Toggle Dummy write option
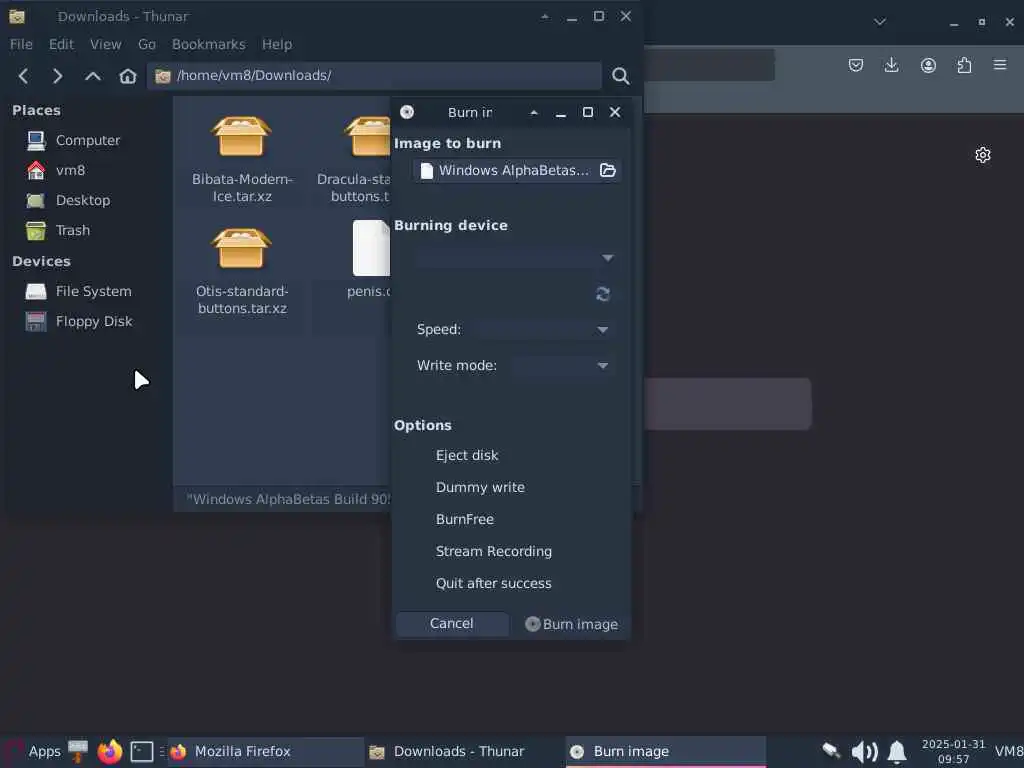 pyautogui.click(x=480, y=487)
